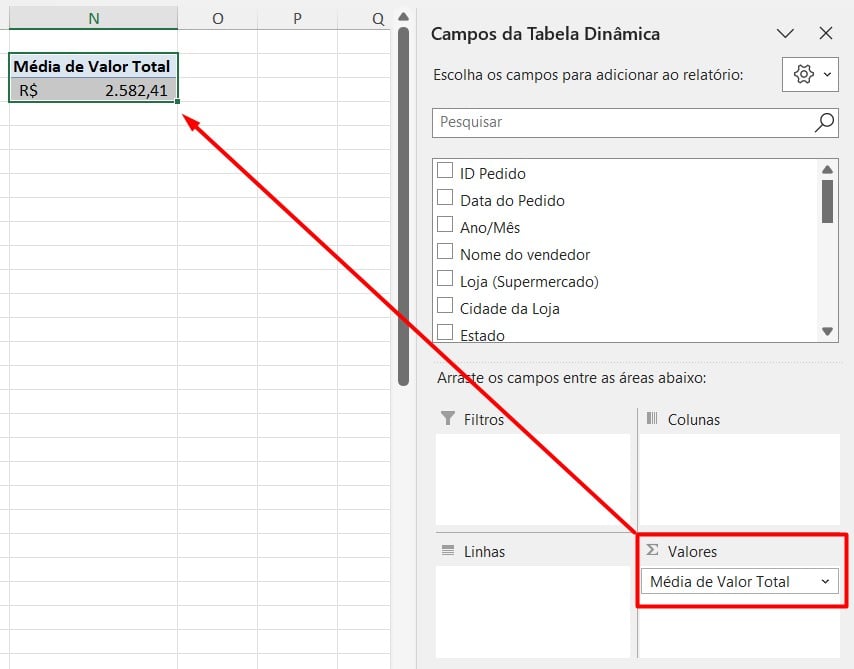Click the Média de Valor Total header cell
This screenshot has height=669, width=854.
94,66
